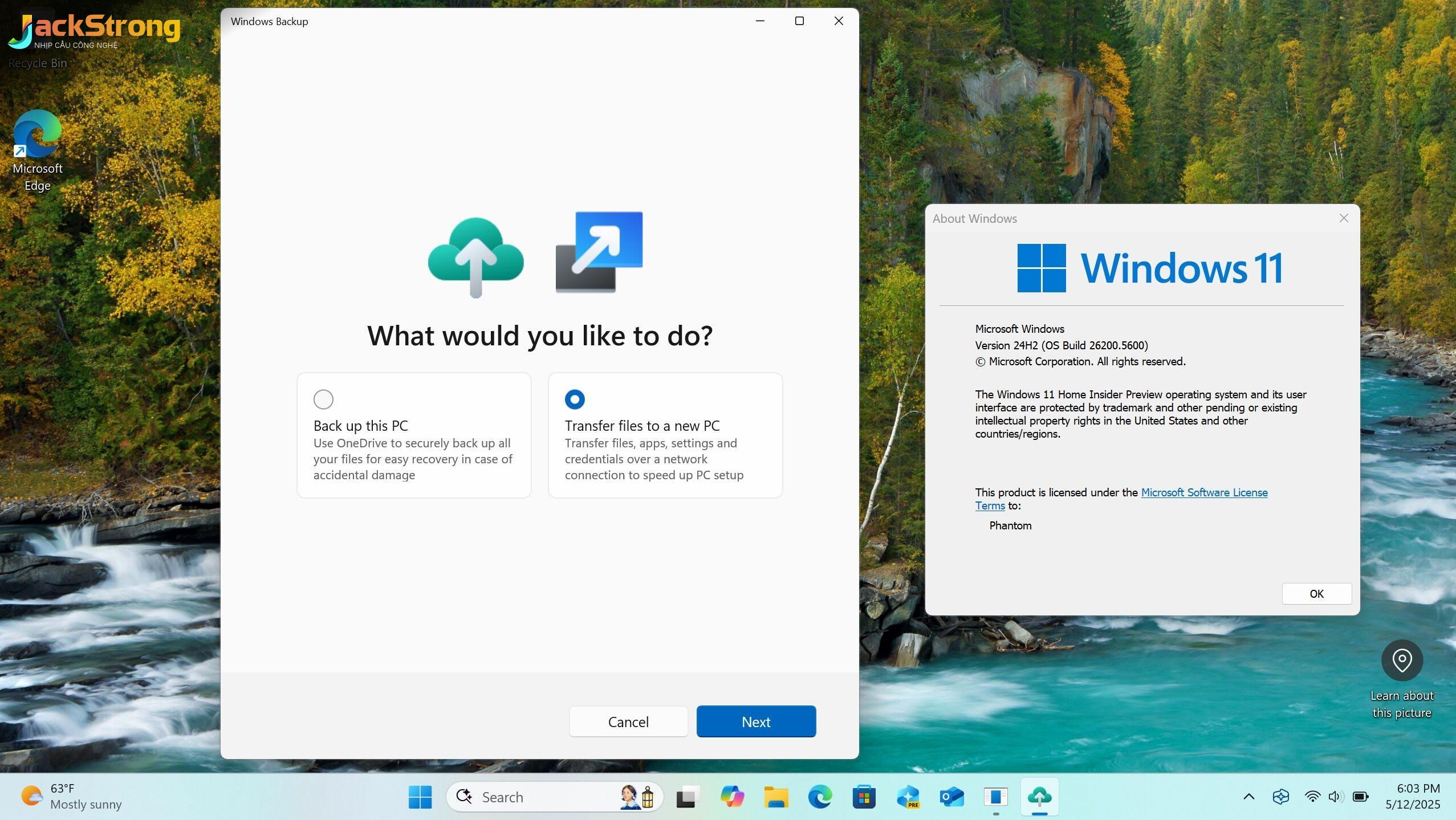Open Task View from the taskbar

(x=688, y=797)
